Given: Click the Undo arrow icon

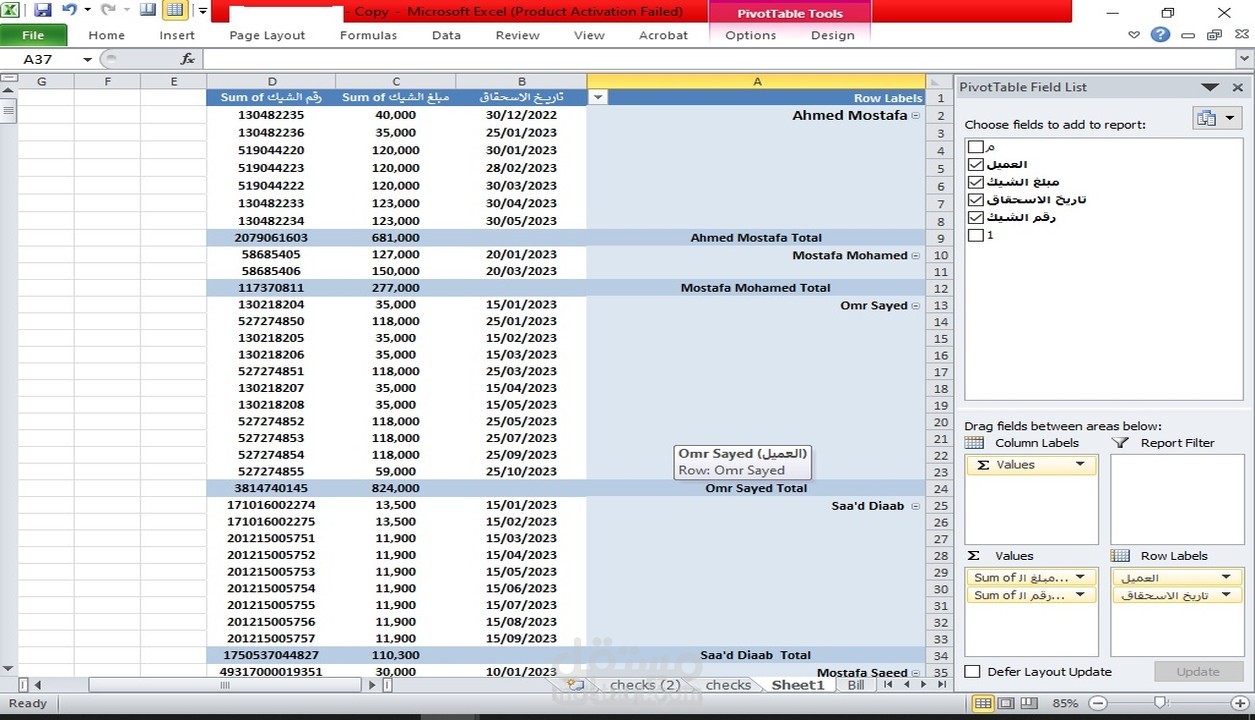Looking at the screenshot, I should [69, 11].
